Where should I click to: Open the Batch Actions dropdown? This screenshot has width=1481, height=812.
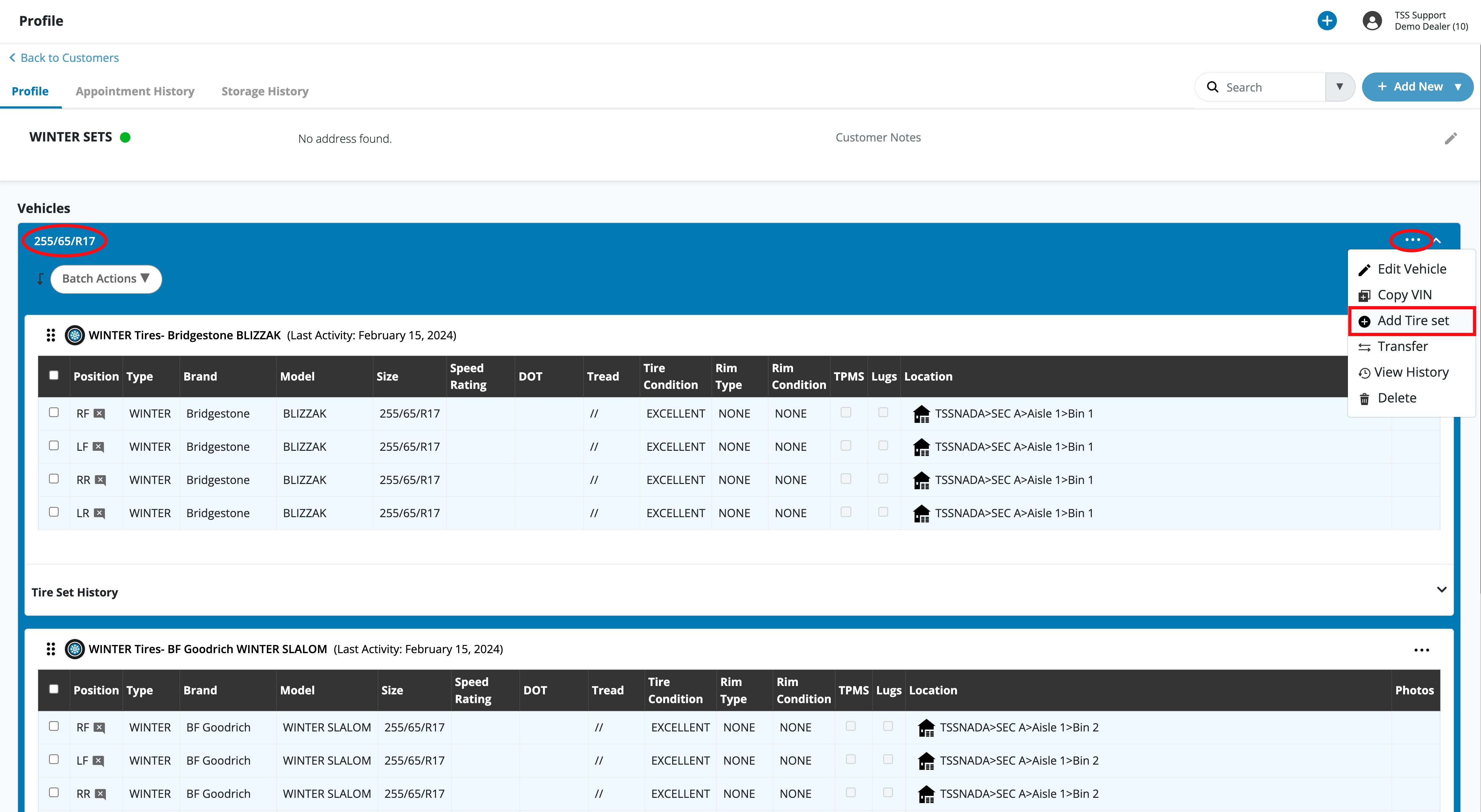click(106, 279)
